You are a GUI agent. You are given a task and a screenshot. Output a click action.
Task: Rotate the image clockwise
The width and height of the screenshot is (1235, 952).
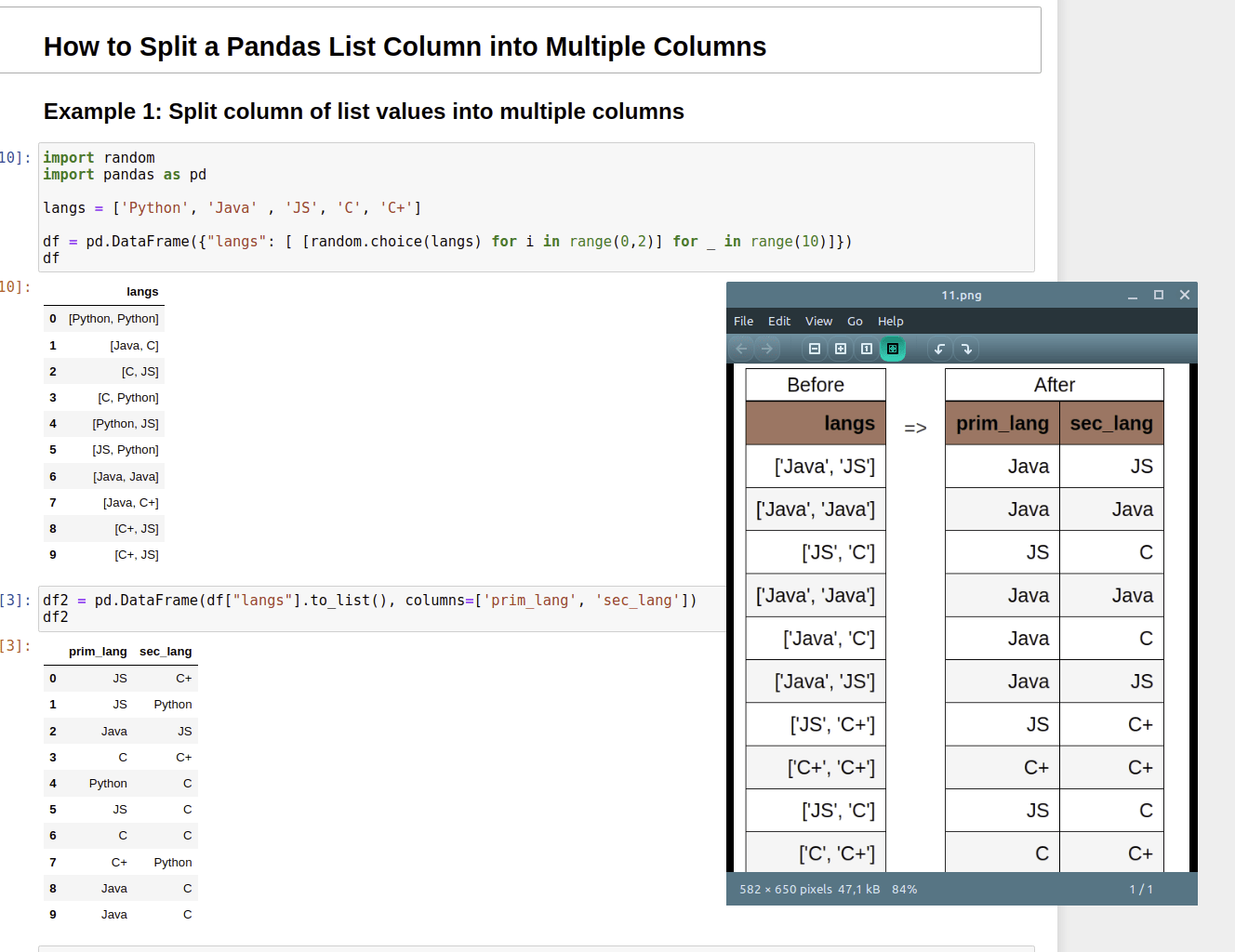click(x=967, y=349)
